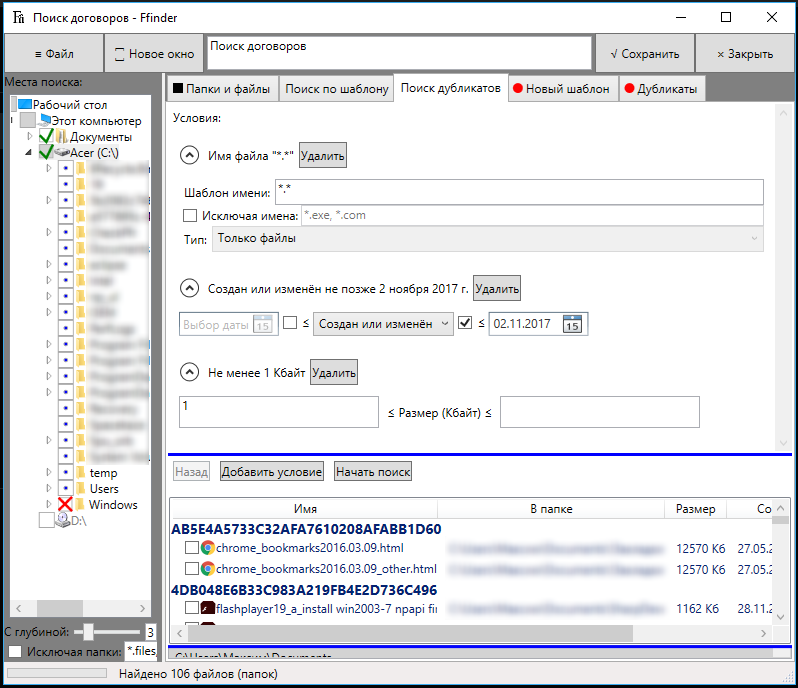
Task: Click the D:\ disc drive icon
Action: pos(63,520)
